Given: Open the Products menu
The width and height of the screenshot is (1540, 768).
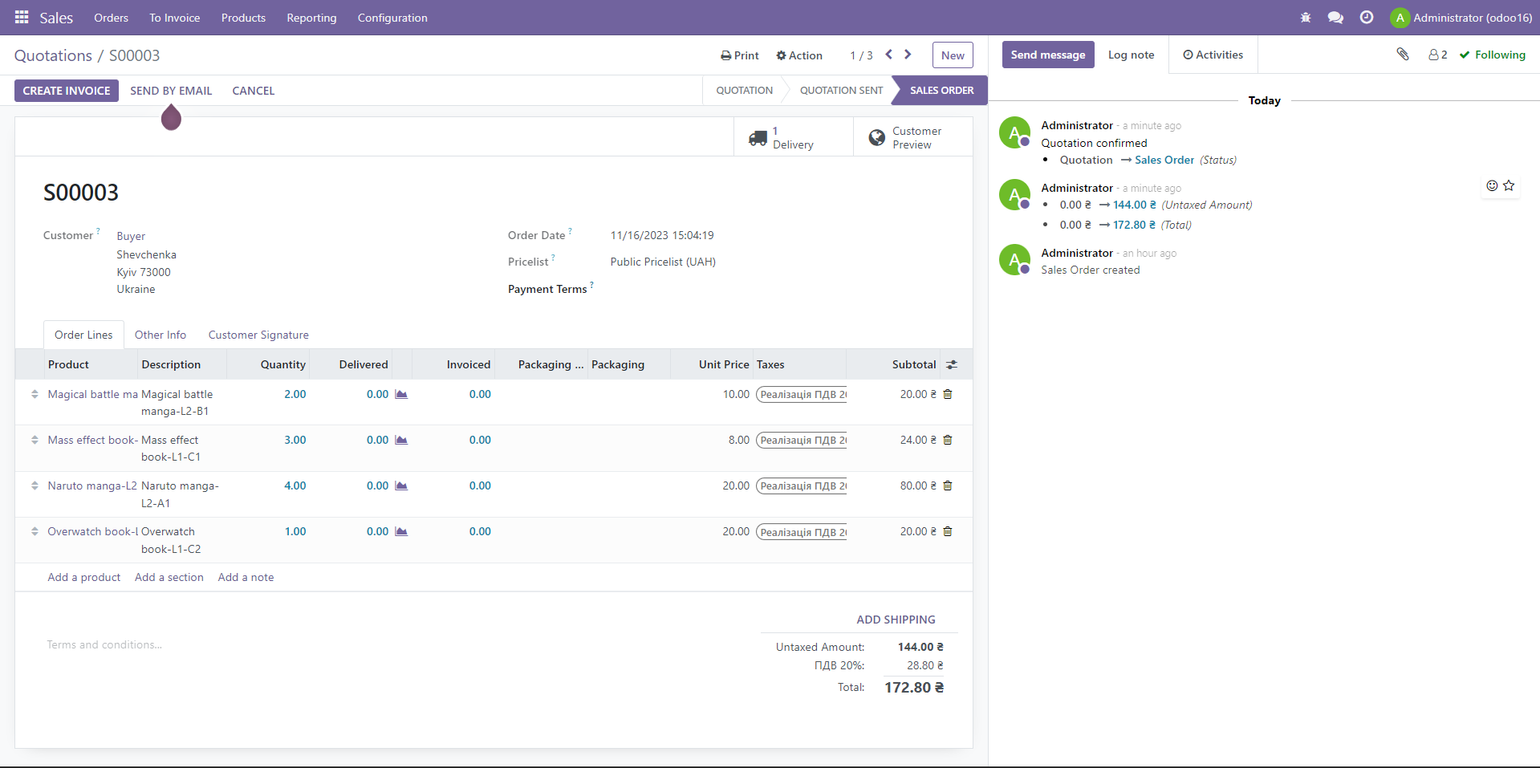Looking at the screenshot, I should [x=243, y=18].
